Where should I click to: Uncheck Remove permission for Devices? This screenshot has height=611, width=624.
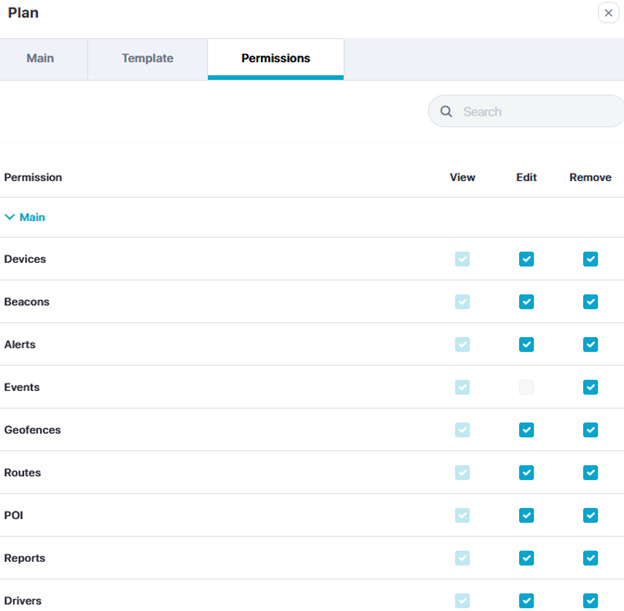pyautogui.click(x=590, y=259)
